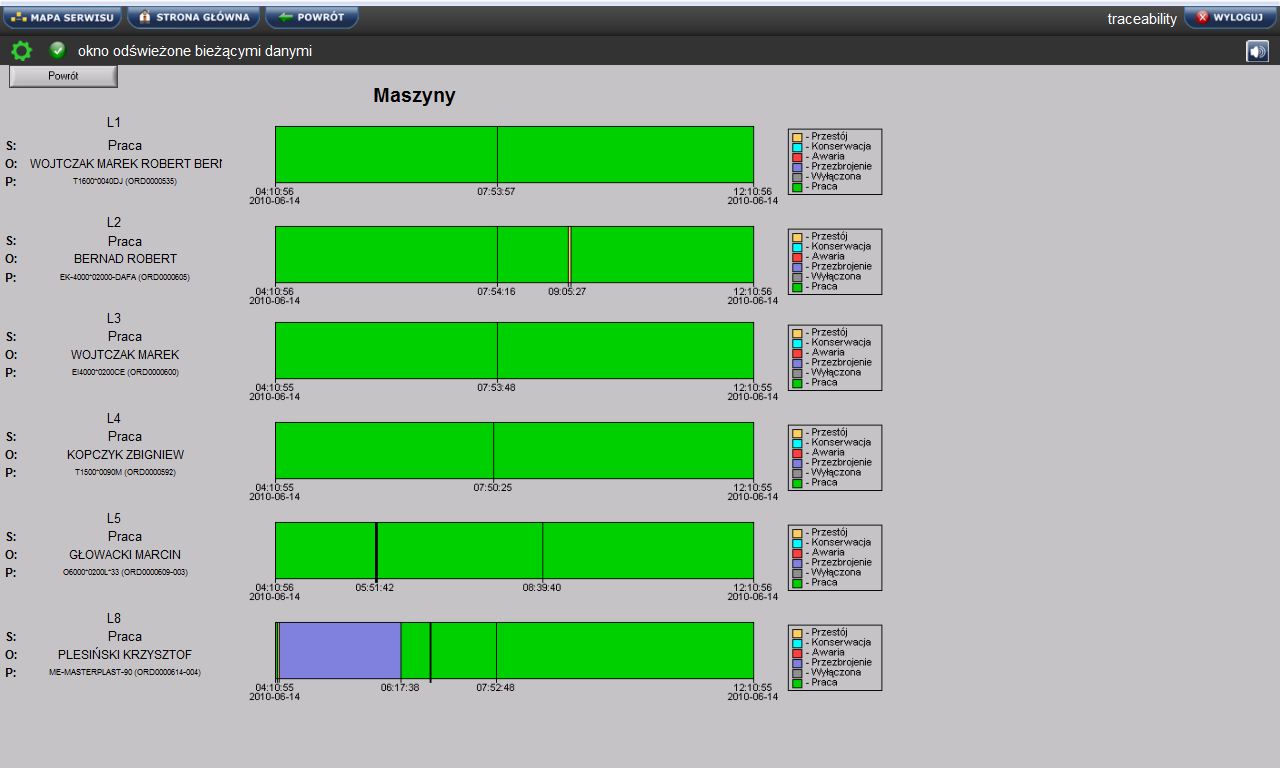Click the green Praca swatch in L8 legend
The width and height of the screenshot is (1280, 768).
click(797, 683)
